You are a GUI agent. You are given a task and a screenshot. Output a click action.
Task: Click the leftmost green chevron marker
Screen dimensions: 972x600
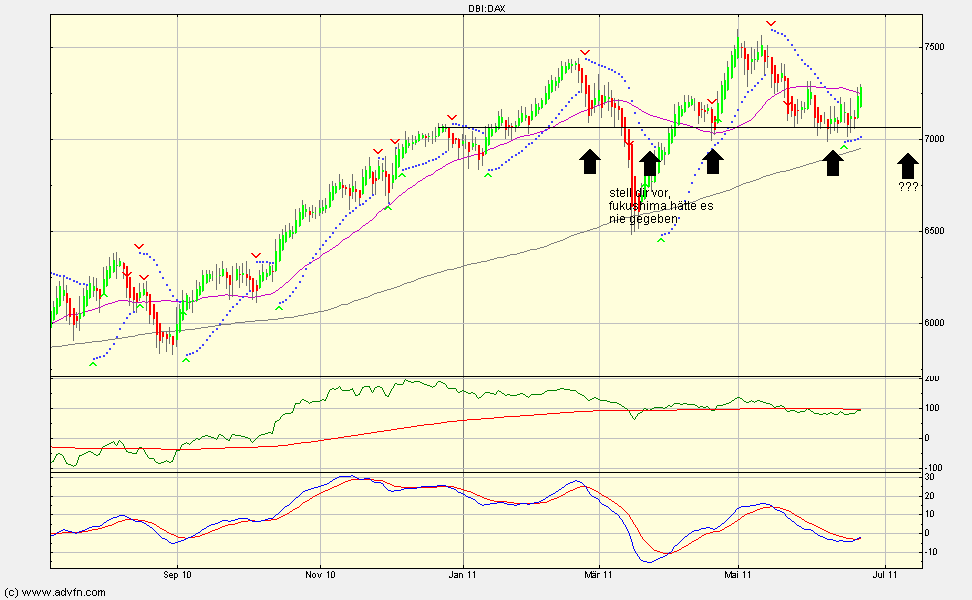[93, 364]
